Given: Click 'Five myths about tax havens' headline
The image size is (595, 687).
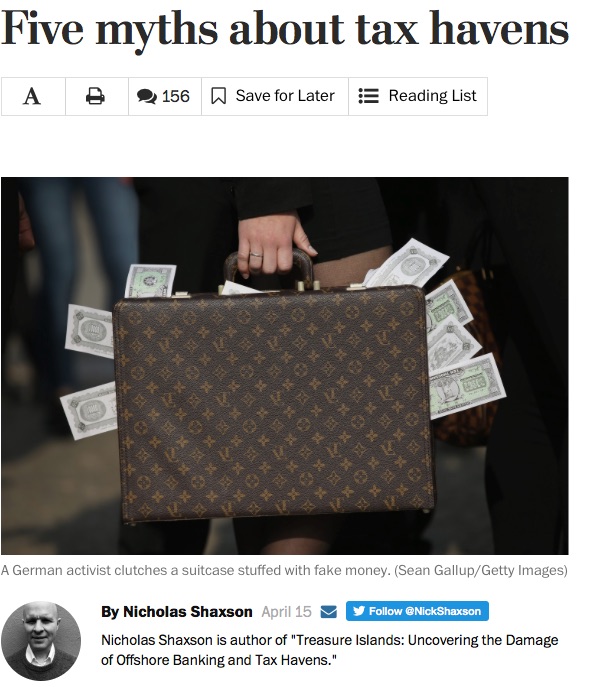Looking at the screenshot, I should [x=285, y=30].
